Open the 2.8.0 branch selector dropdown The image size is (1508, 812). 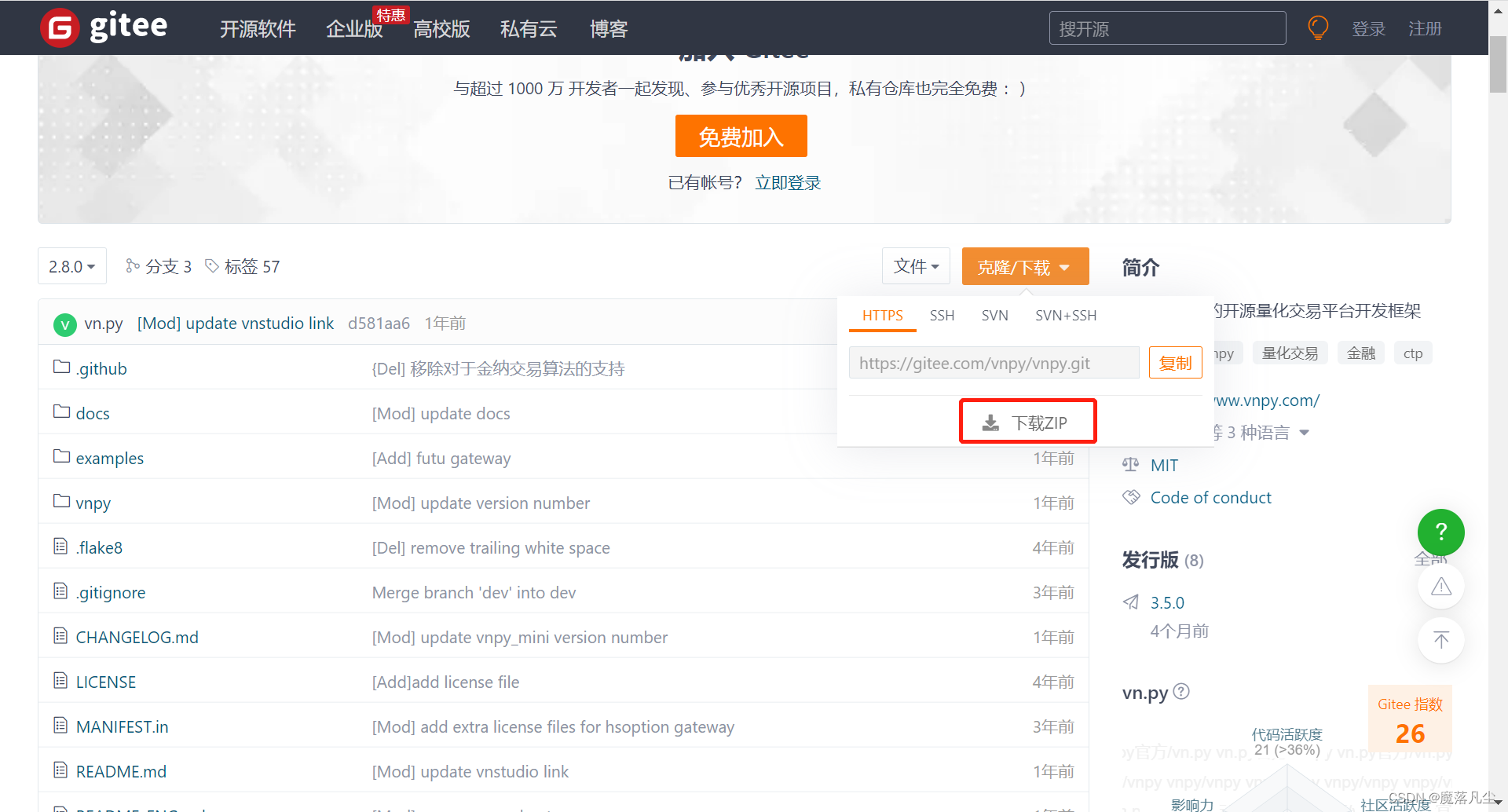point(71,266)
